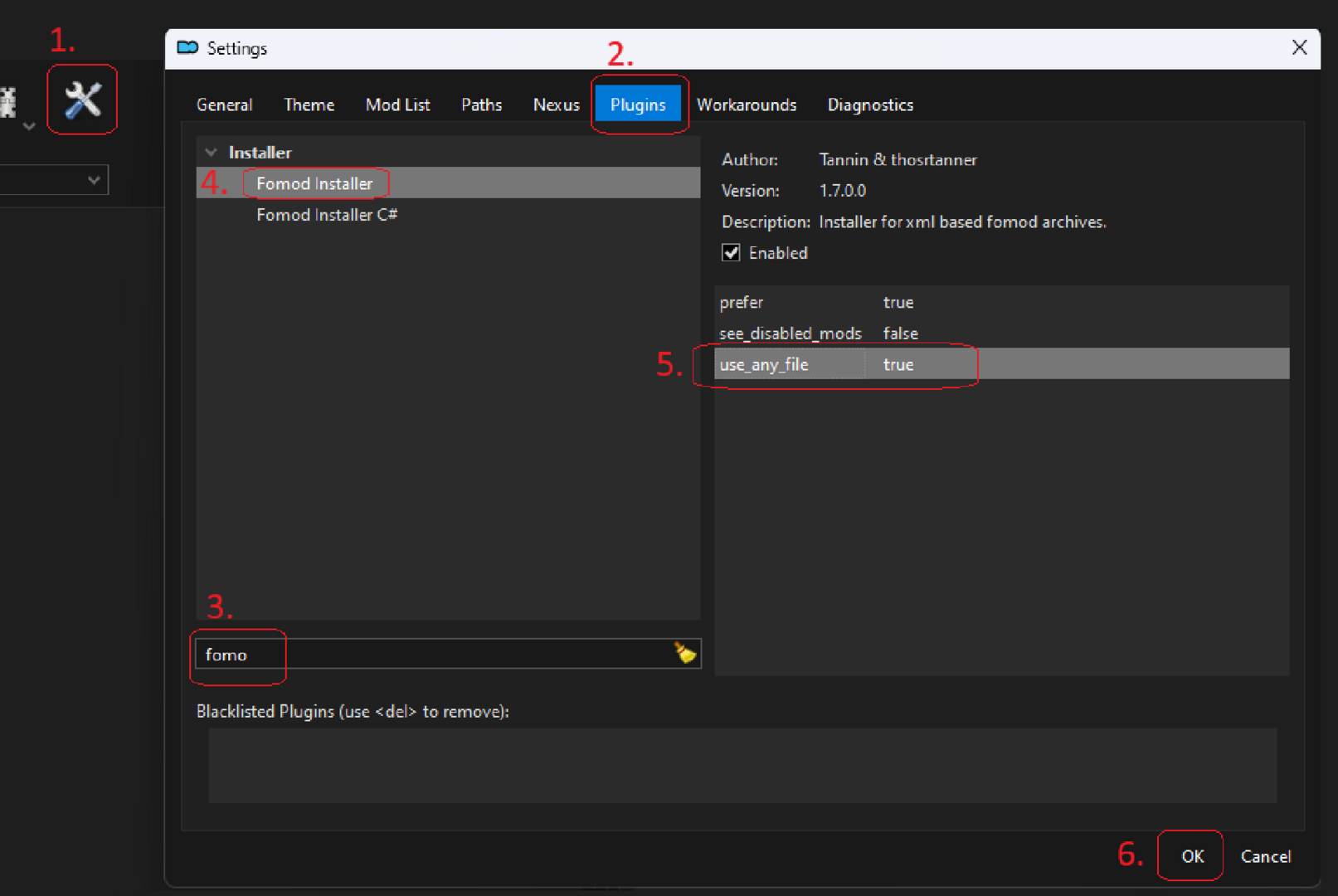Select the Plugins tab
This screenshot has width=1338, height=896.
coord(638,105)
